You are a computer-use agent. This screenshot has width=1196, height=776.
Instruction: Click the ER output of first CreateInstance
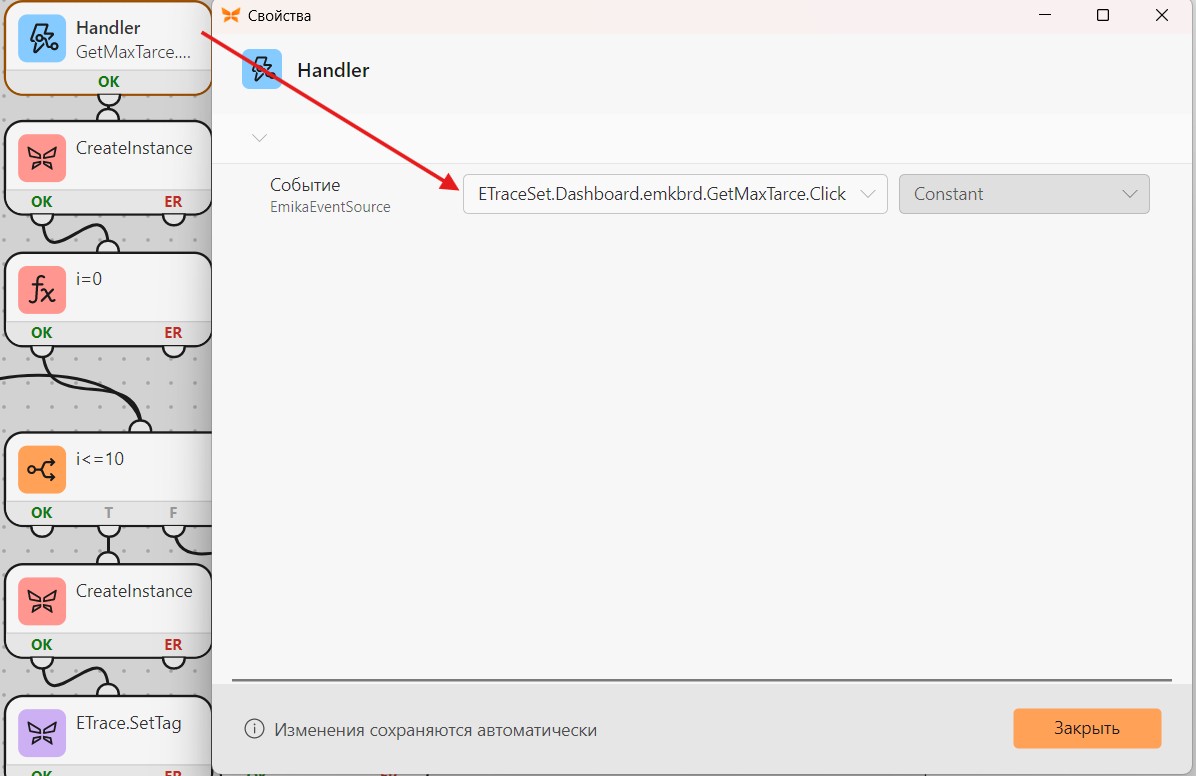pyautogui.click(x=173, y=202)
